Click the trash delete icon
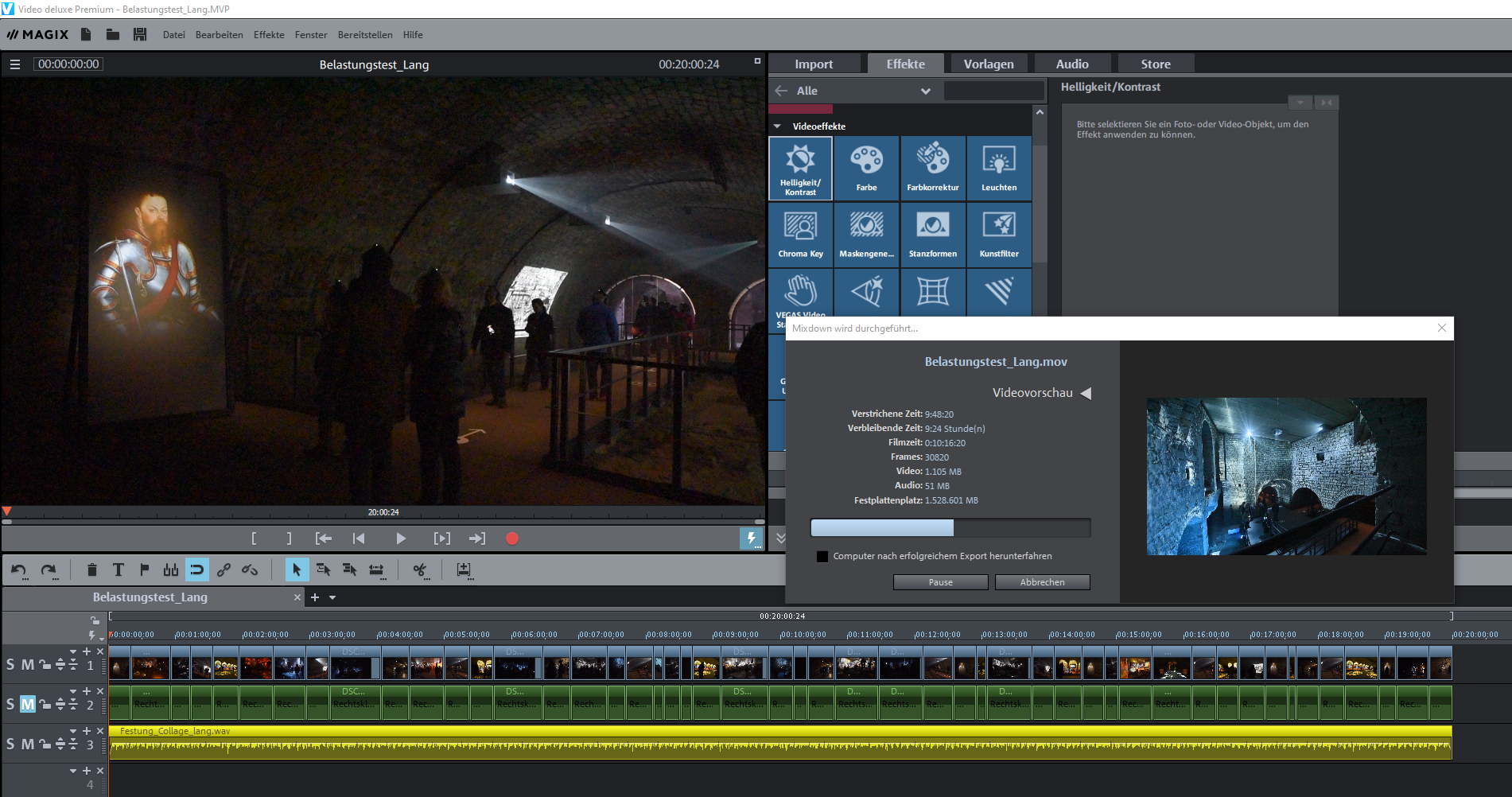Viewport: 1512px width, 797px height. pos(92,570)
